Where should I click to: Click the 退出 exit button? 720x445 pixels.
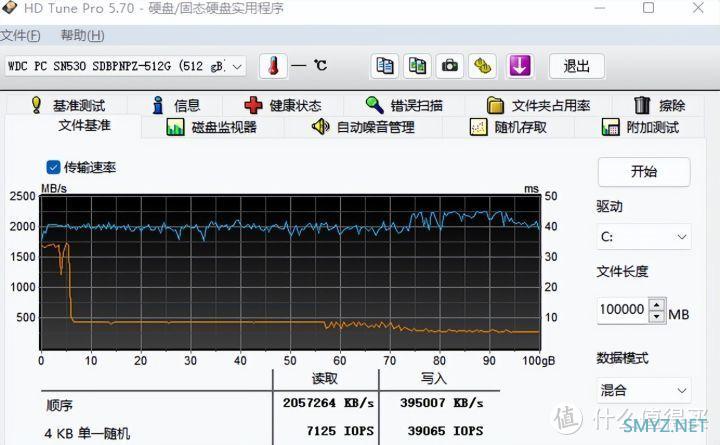tap(577, 66)
